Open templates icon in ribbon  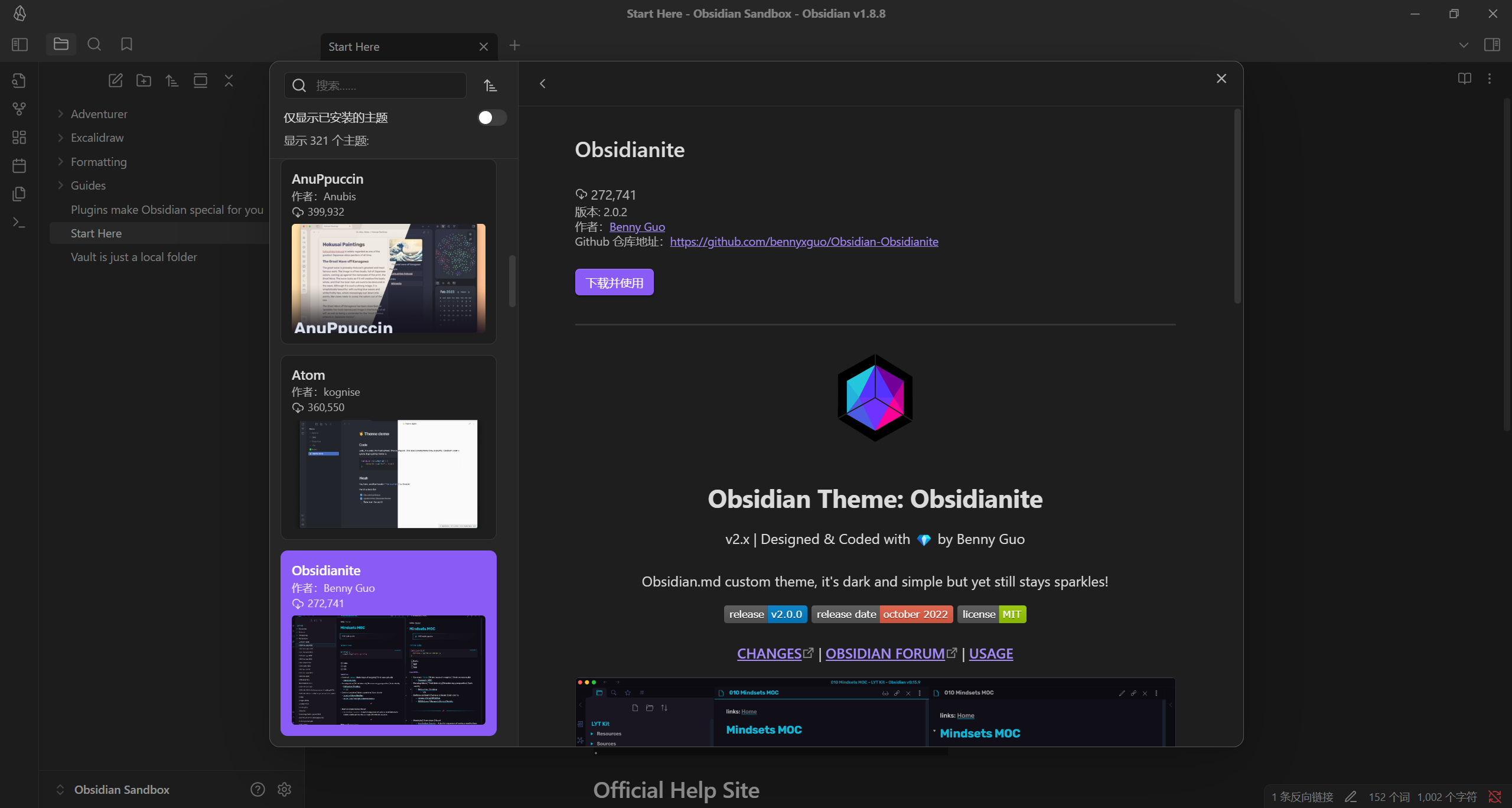(x=19, y=194)
